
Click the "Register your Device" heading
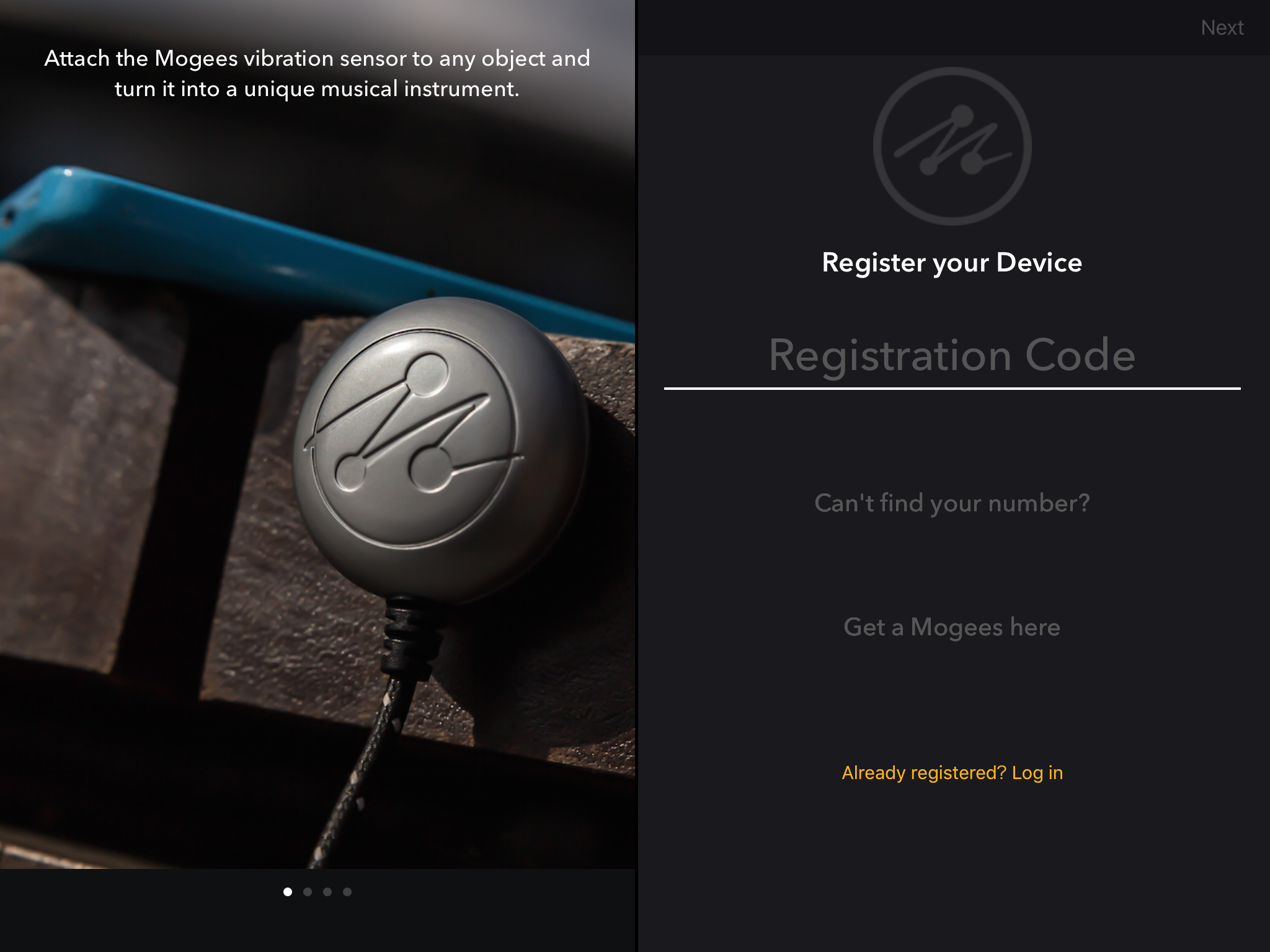[x=952, y=263]
